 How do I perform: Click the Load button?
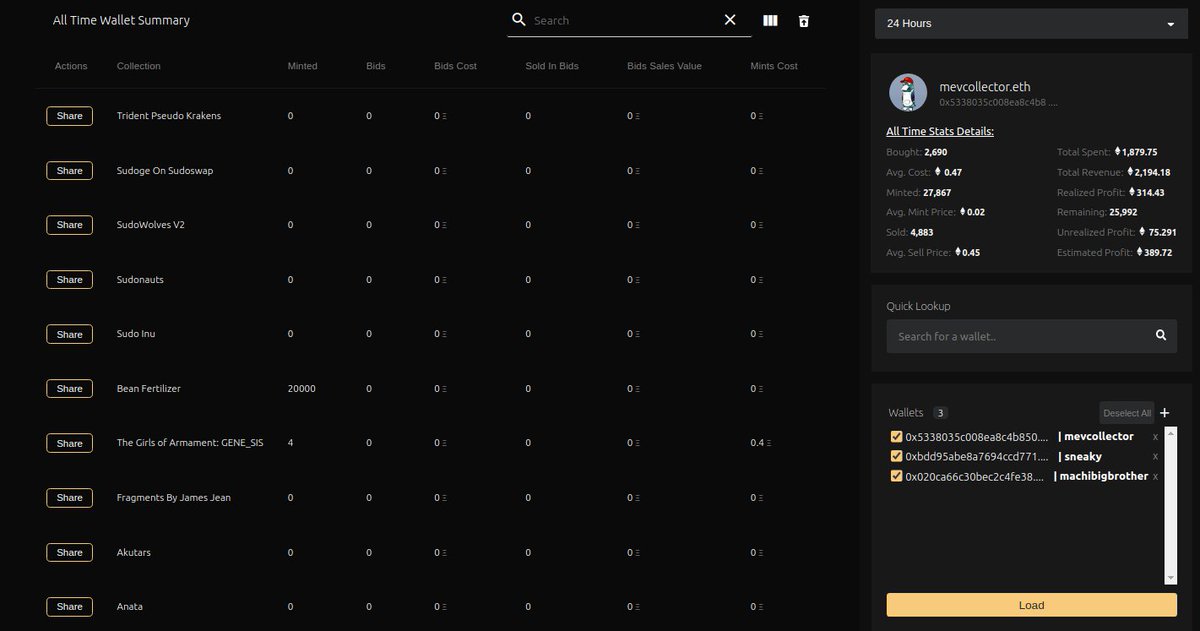pos(1031,605)
